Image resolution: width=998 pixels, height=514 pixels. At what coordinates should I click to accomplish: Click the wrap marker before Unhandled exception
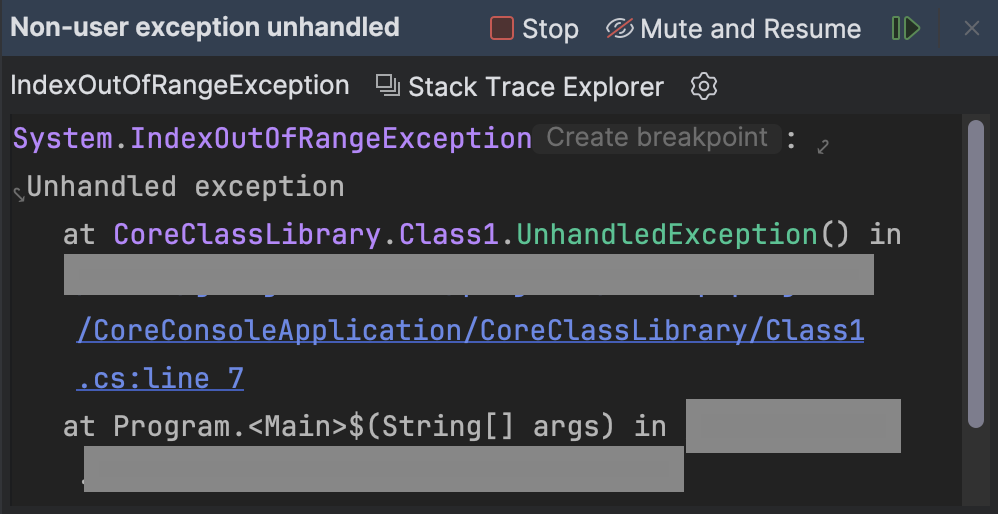tap(18, 192)
